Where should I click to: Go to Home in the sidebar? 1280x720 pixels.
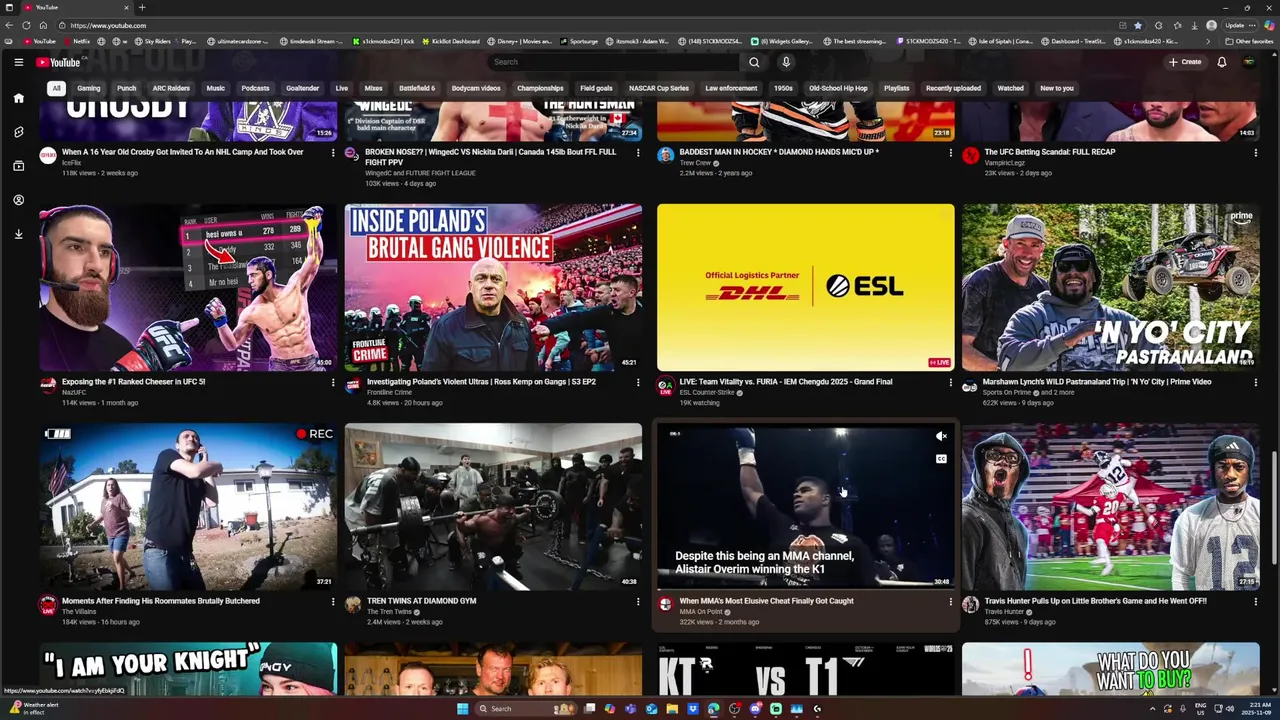[x=18, y=98]
